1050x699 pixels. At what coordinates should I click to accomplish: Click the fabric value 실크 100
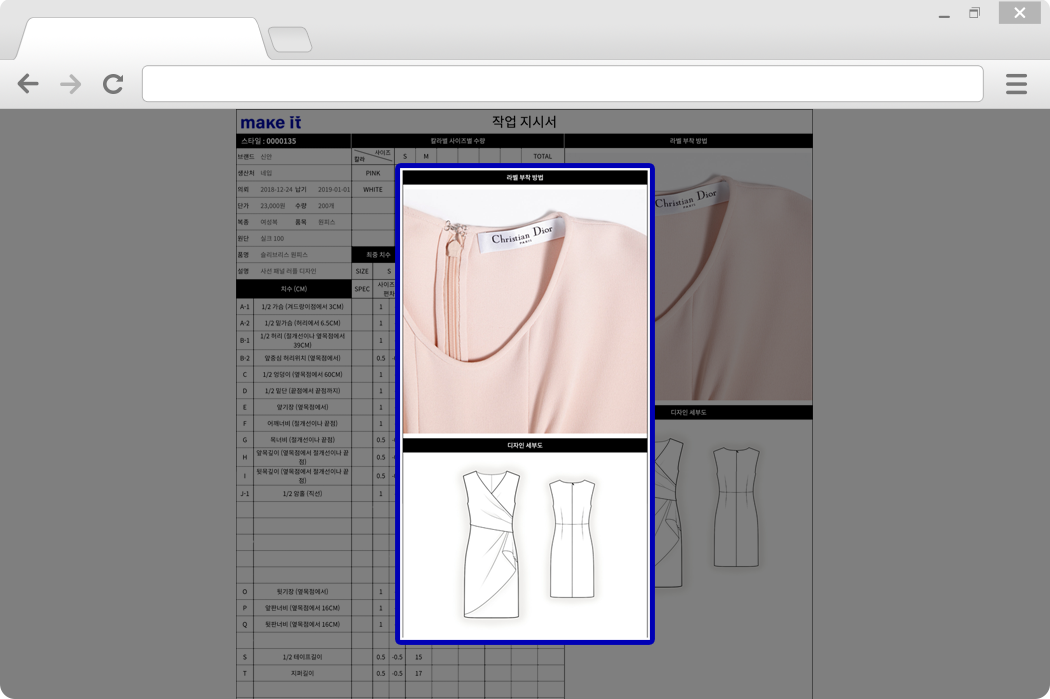click(272, 238)
